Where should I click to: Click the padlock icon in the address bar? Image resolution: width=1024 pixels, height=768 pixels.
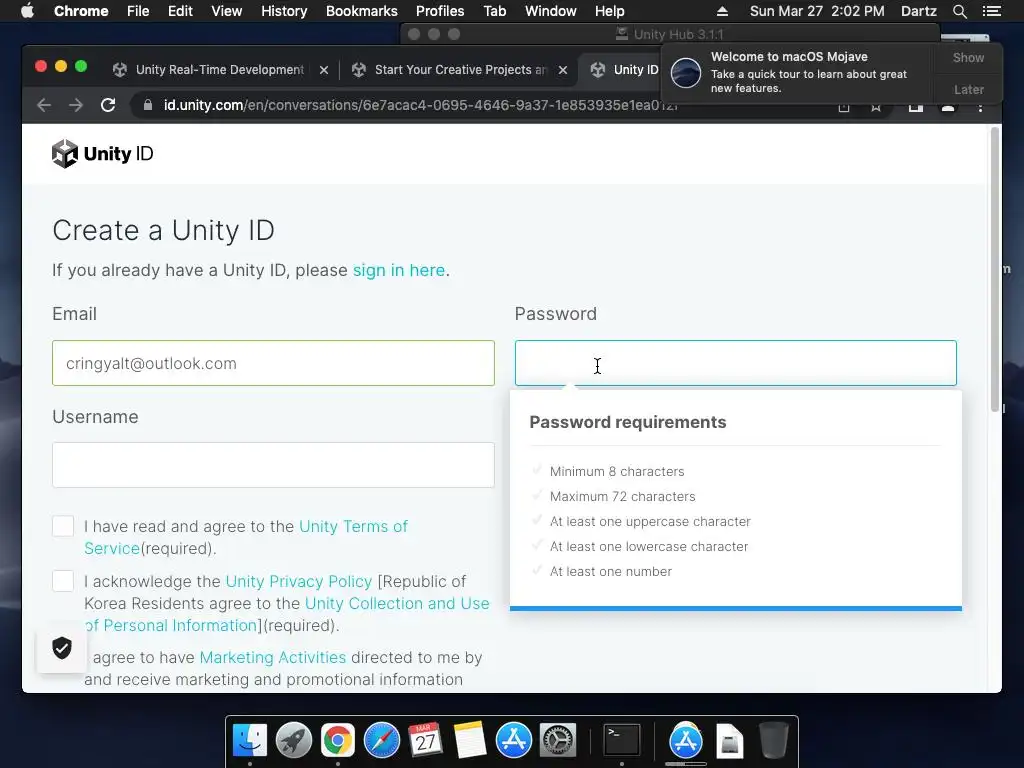[x=148, y=105]
